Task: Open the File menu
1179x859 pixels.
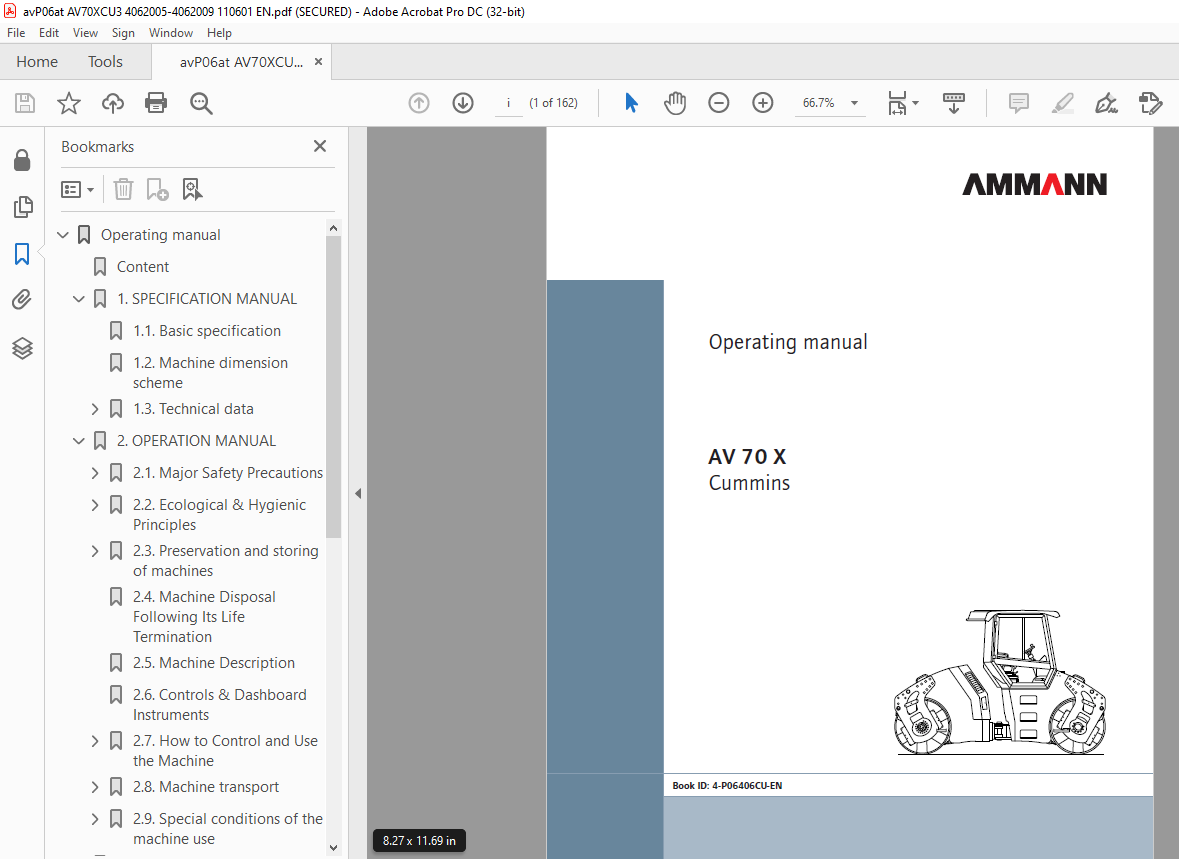Action: click(16, 33)
